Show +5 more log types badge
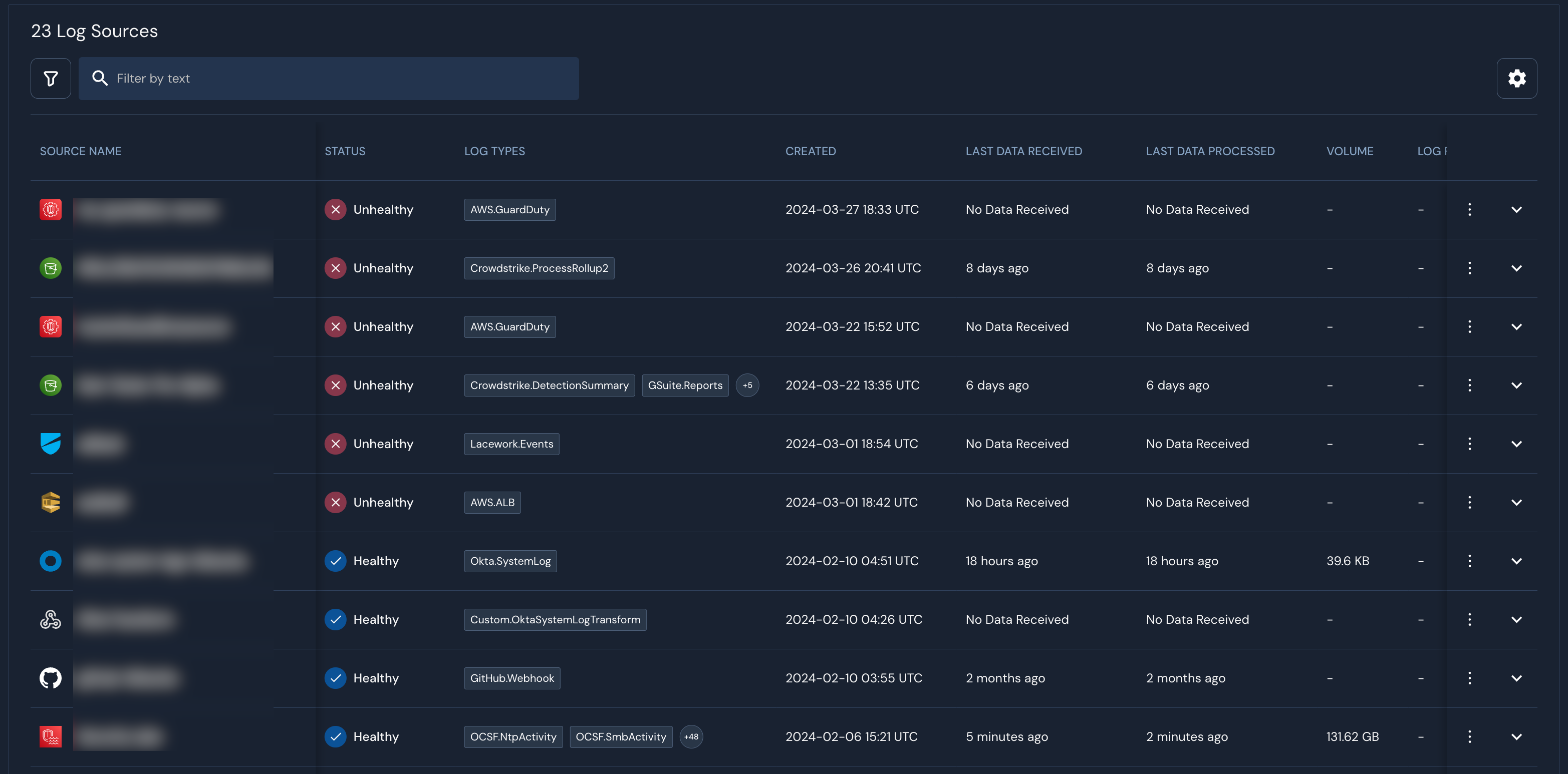 pyautogui.click(x=747, y=385)
